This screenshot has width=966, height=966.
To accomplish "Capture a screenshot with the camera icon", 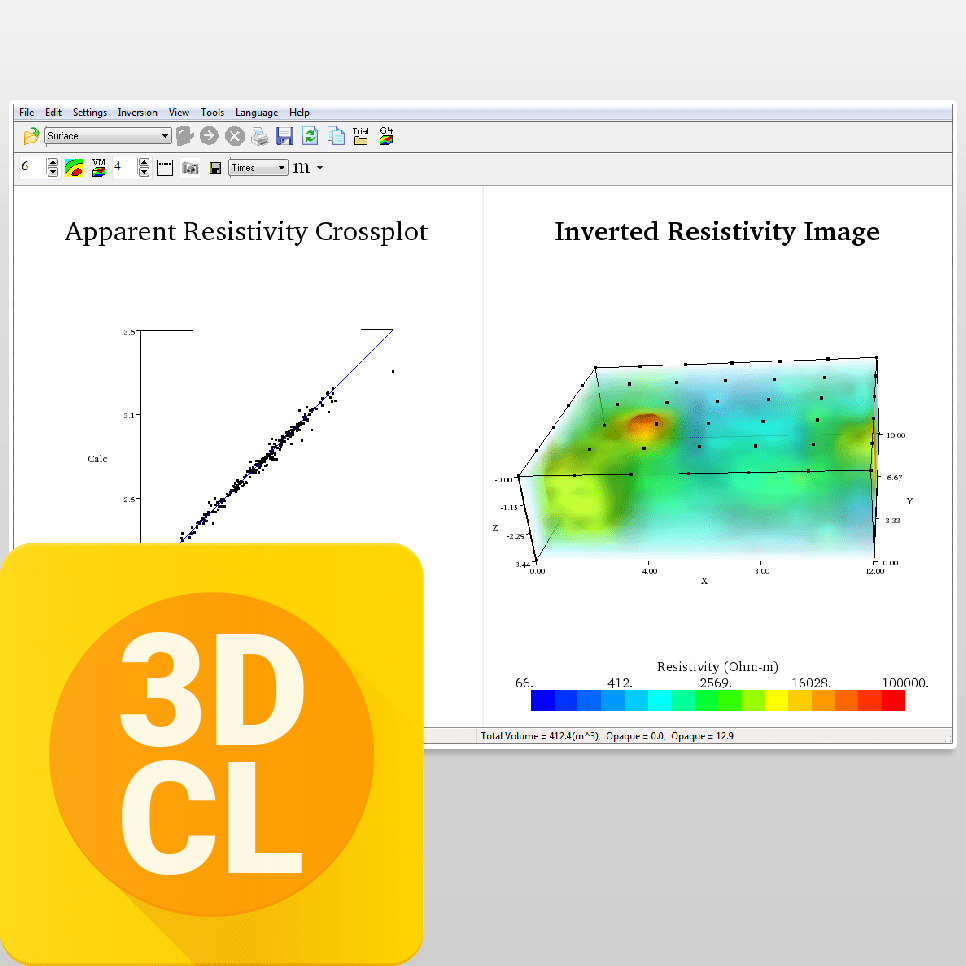I will 190,167.
